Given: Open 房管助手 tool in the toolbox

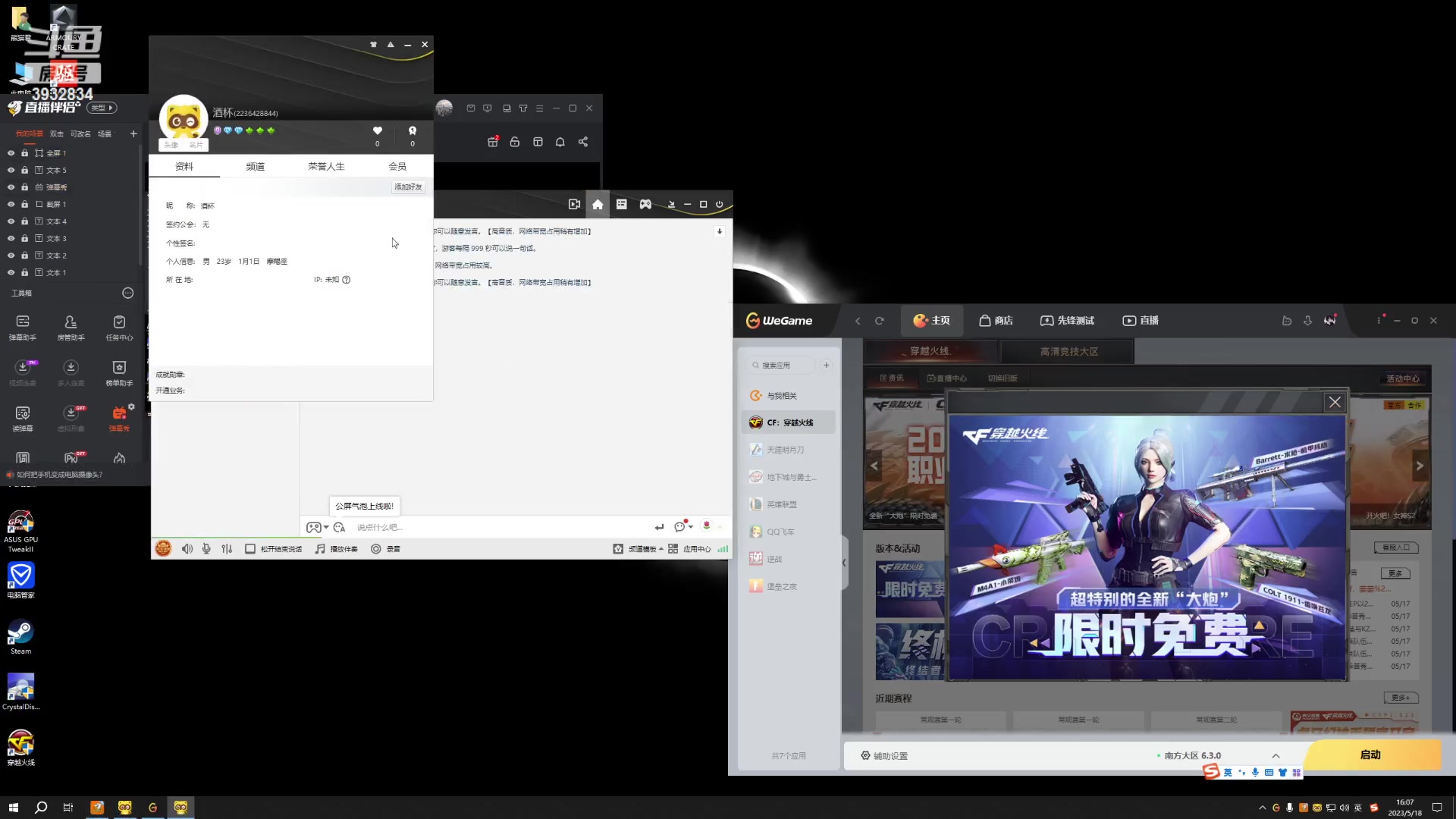Looking at the screenshot, I should point(71,328).
